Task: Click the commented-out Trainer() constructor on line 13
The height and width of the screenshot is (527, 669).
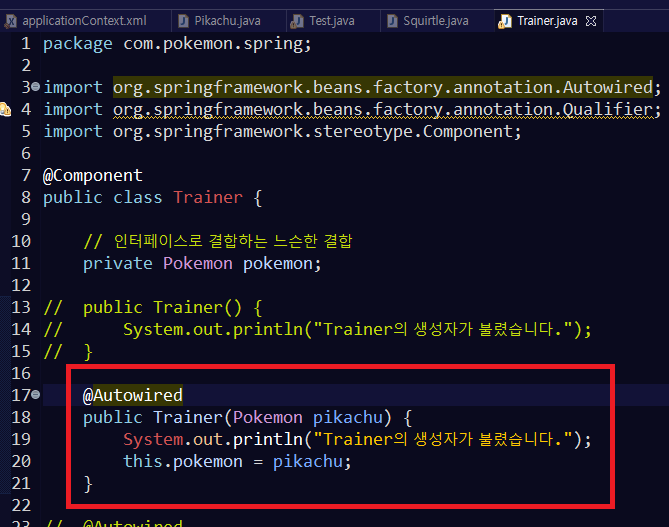Action: coord(172,307)
